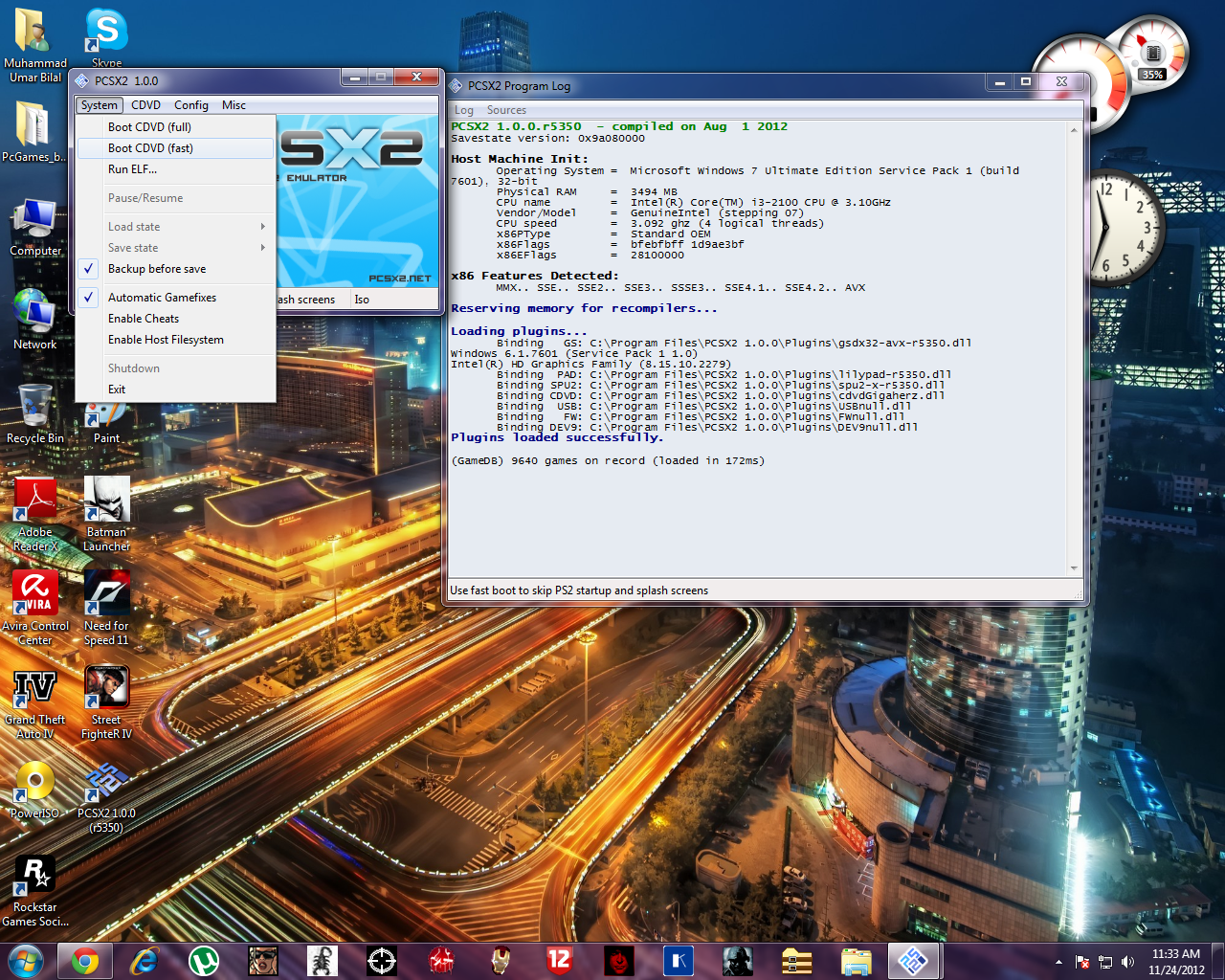The width and height of the screenshot is (1225, 980).
Task: Open the PowerISO desktop shortcut
Action: [35, 791]
